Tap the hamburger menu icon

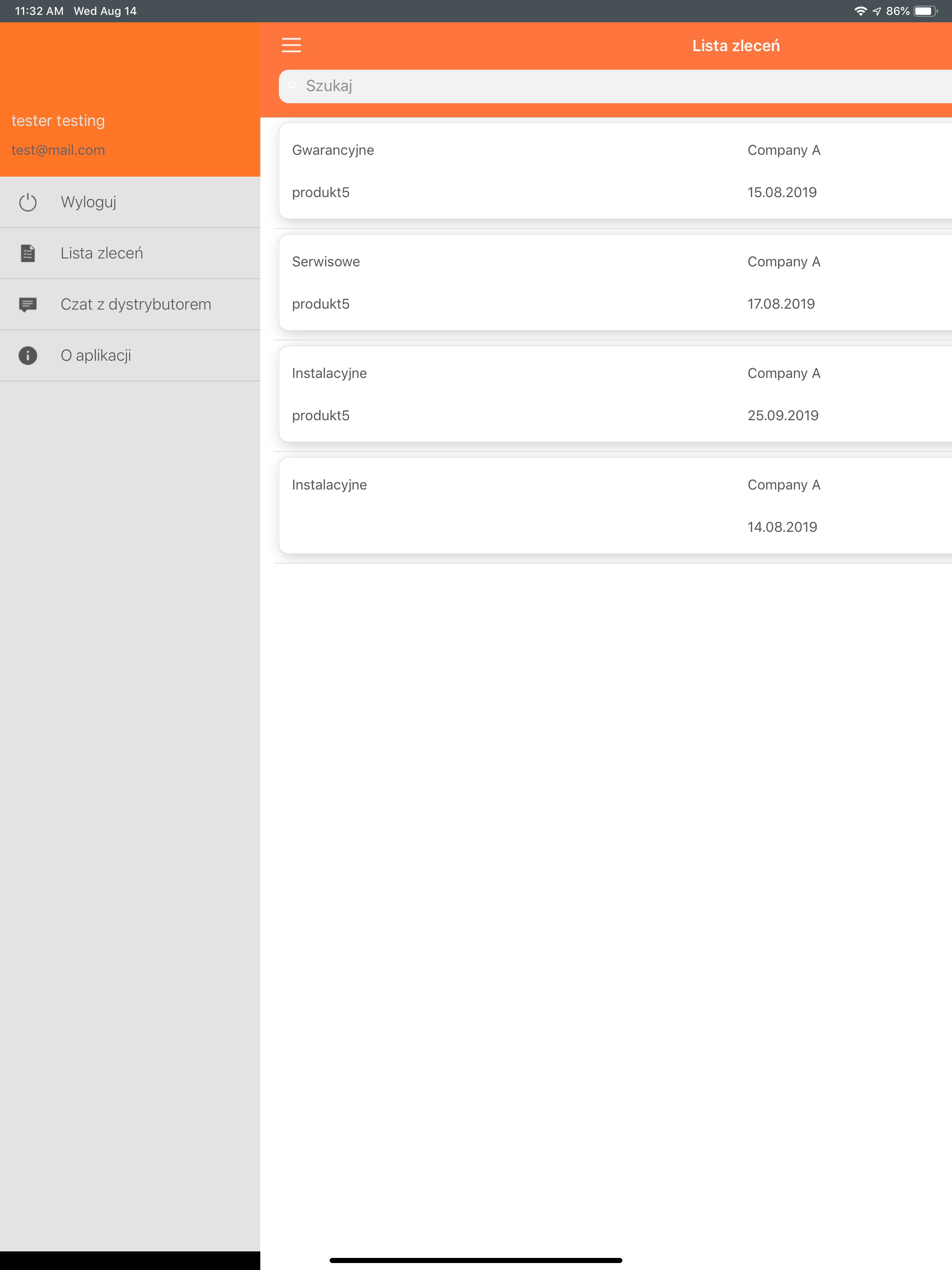coord(291,46)
